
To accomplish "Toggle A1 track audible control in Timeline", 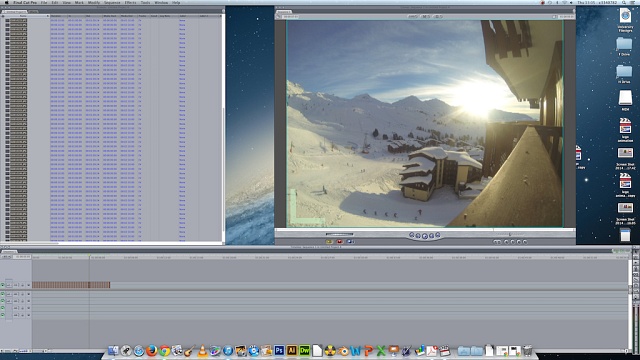I will click(x=3, y=294).
